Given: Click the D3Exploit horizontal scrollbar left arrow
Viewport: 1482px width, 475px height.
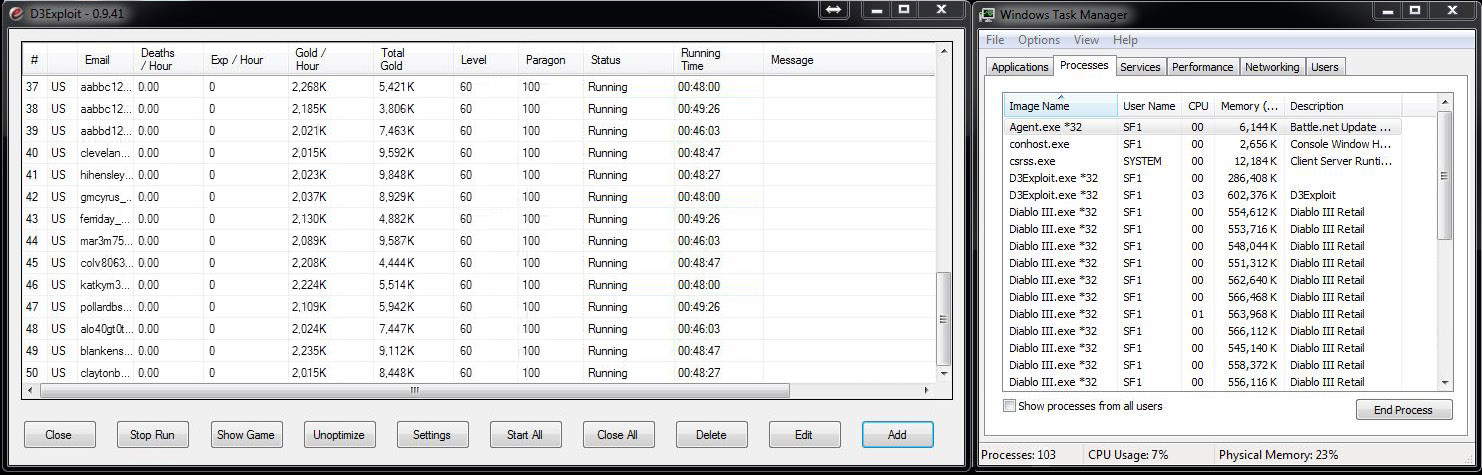Looking at the screenshot, I should pos(31,391).
